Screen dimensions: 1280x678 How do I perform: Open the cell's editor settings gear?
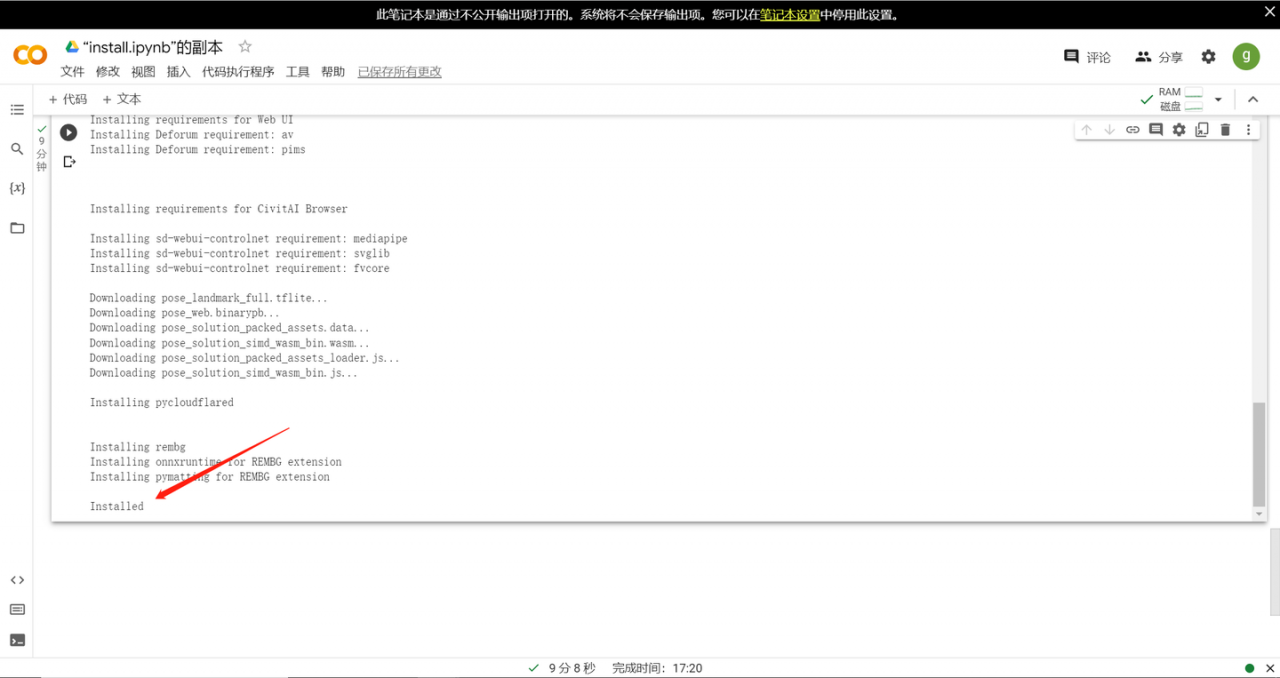coord(1179,130)
